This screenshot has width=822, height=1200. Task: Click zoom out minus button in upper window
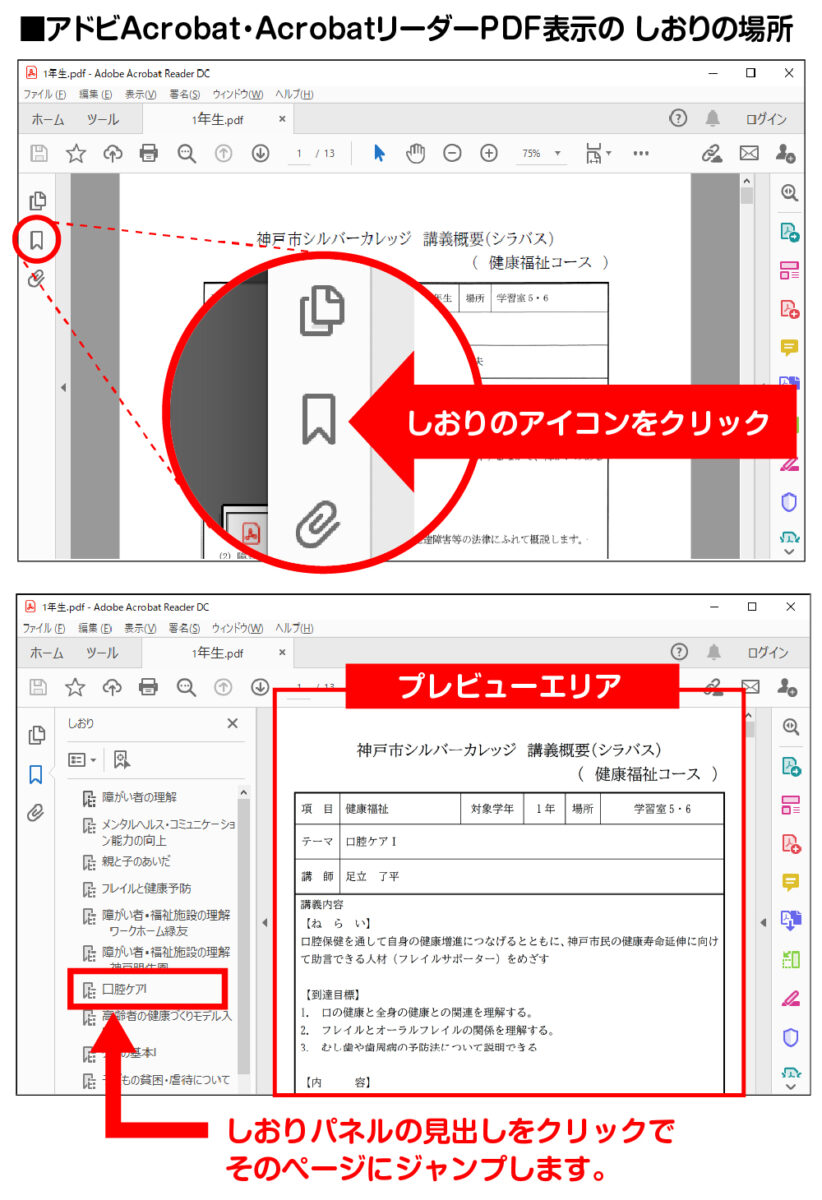pyautogui.click(x=452, y=153)
